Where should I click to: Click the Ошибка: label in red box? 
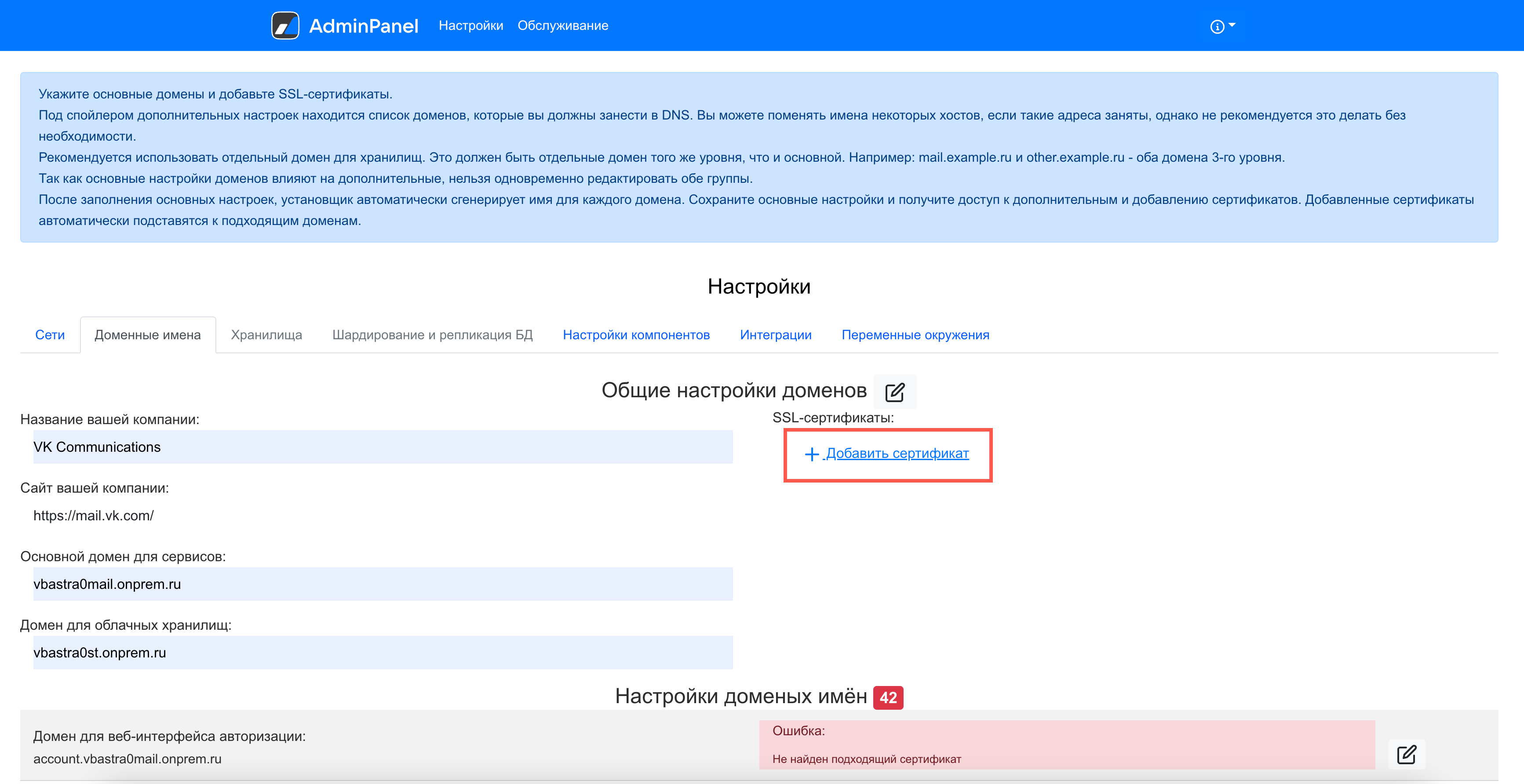[798, 731]
